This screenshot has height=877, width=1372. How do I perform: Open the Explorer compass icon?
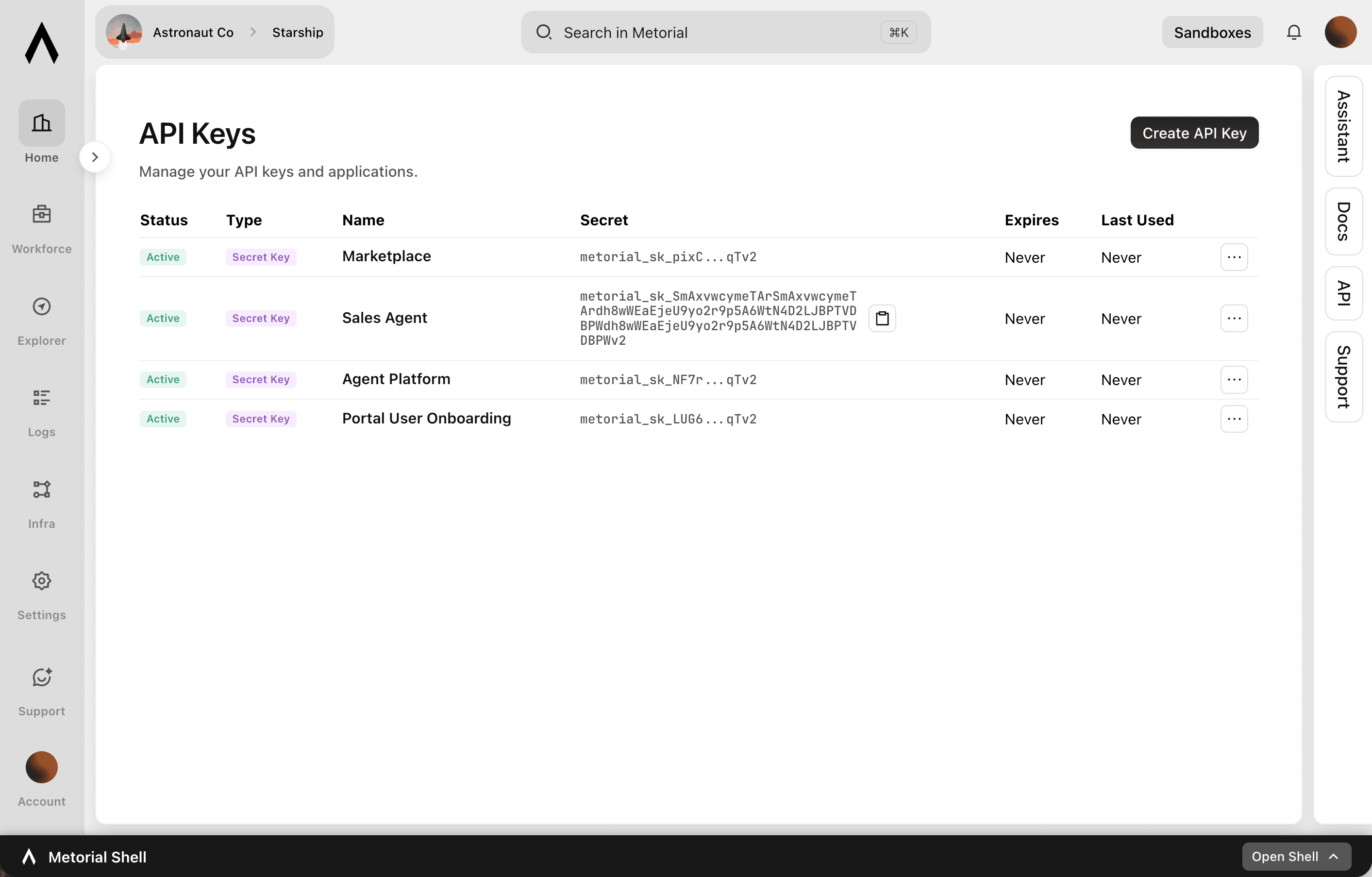click(x=42, y=306)
